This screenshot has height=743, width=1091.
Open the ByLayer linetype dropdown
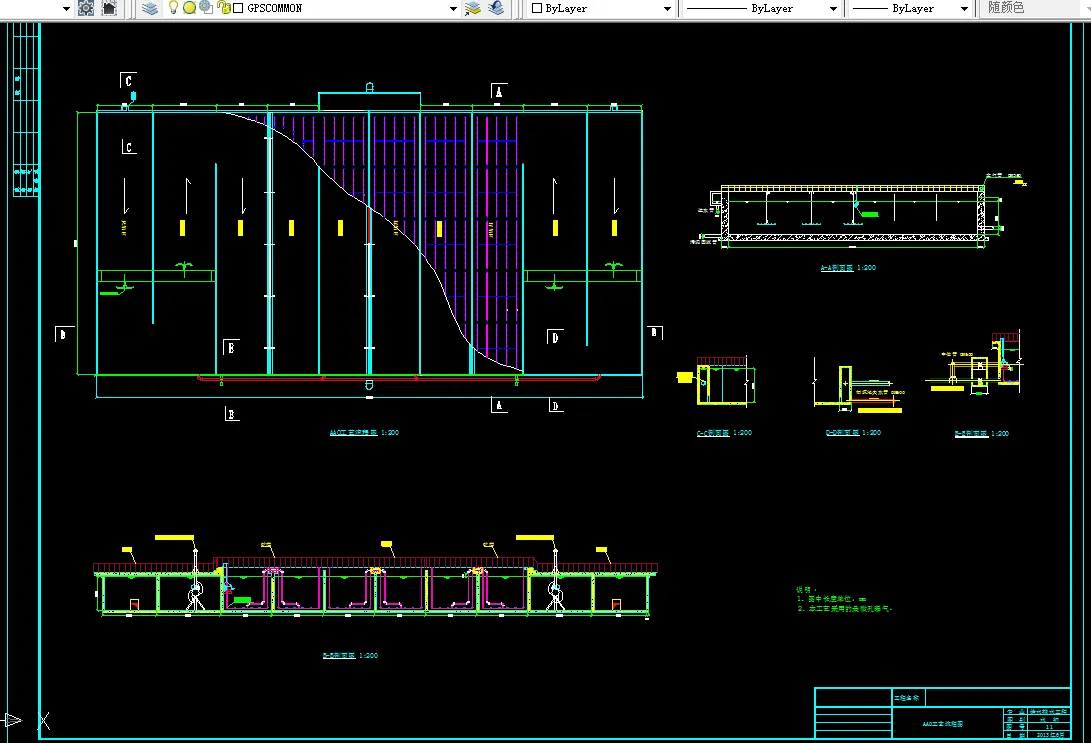(x=833, y=9)
